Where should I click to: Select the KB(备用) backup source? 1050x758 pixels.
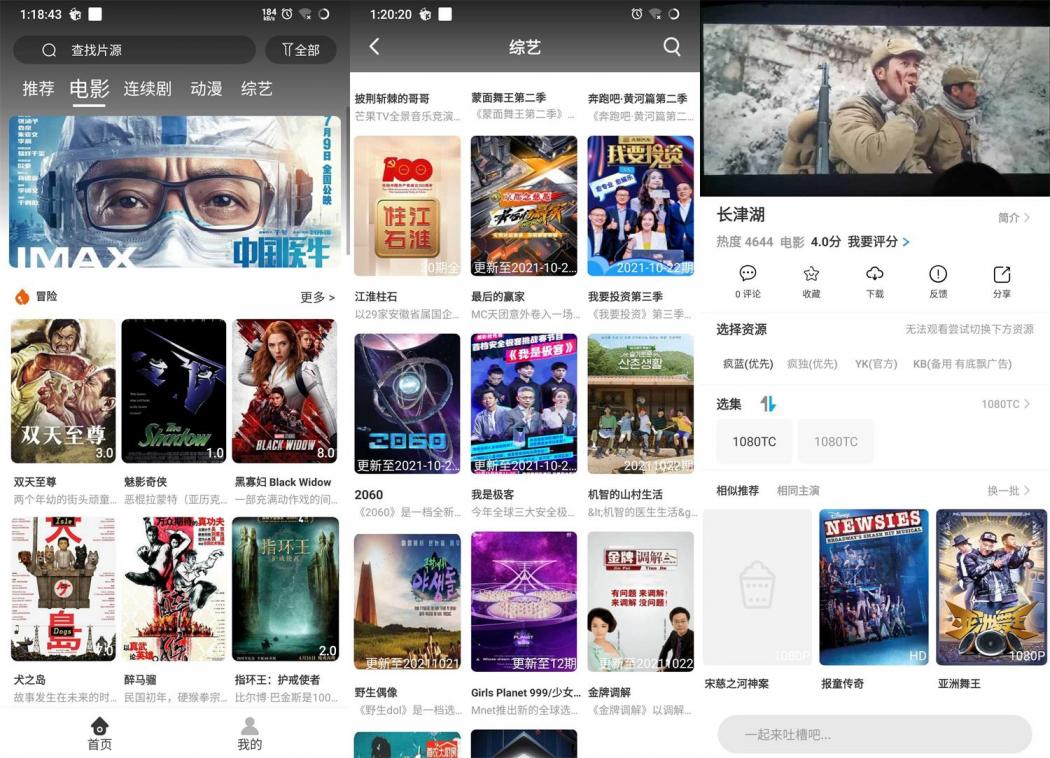[962, 364]
